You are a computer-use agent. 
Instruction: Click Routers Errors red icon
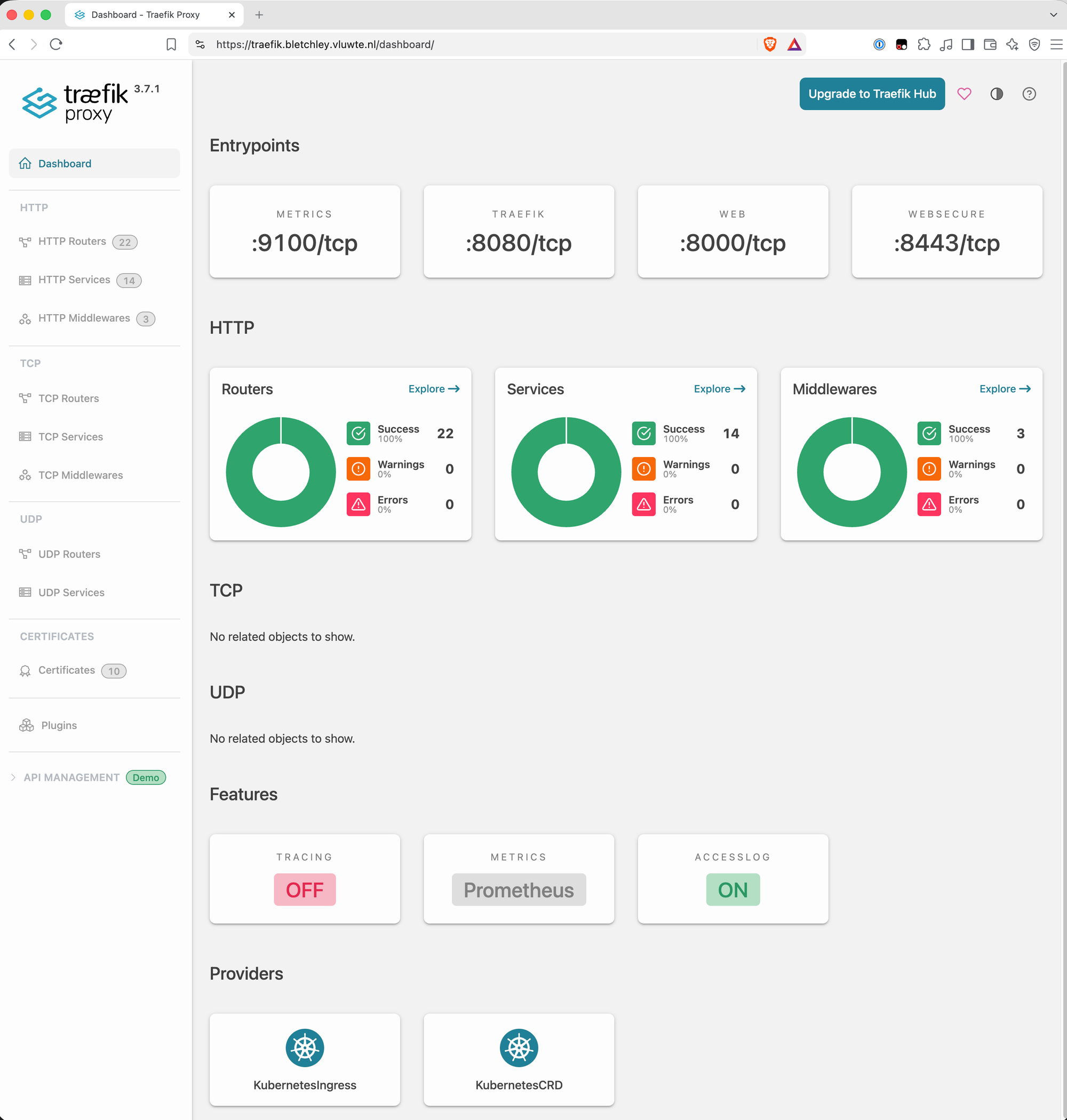click(359, 505)
